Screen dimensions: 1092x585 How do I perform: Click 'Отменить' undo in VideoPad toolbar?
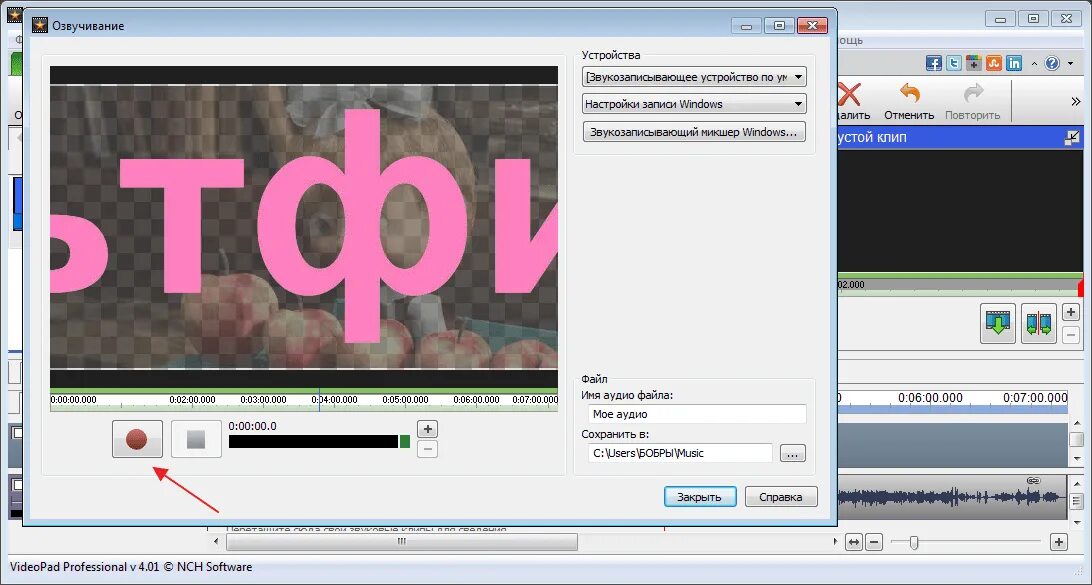point(909,102)
